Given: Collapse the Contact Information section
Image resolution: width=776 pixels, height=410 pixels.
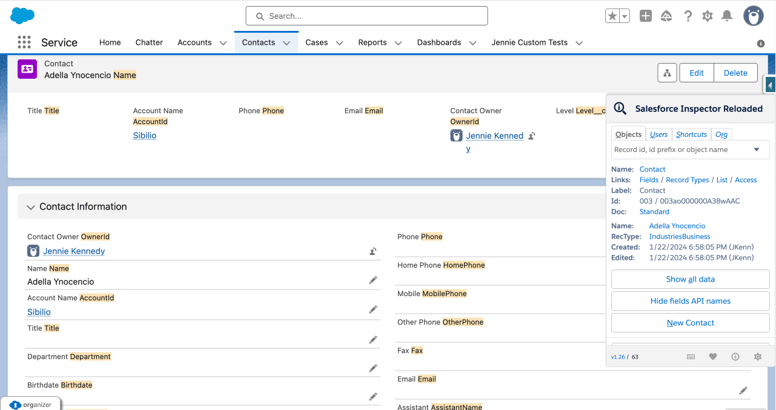Looking at the screenshot, I should pos(31,207).
